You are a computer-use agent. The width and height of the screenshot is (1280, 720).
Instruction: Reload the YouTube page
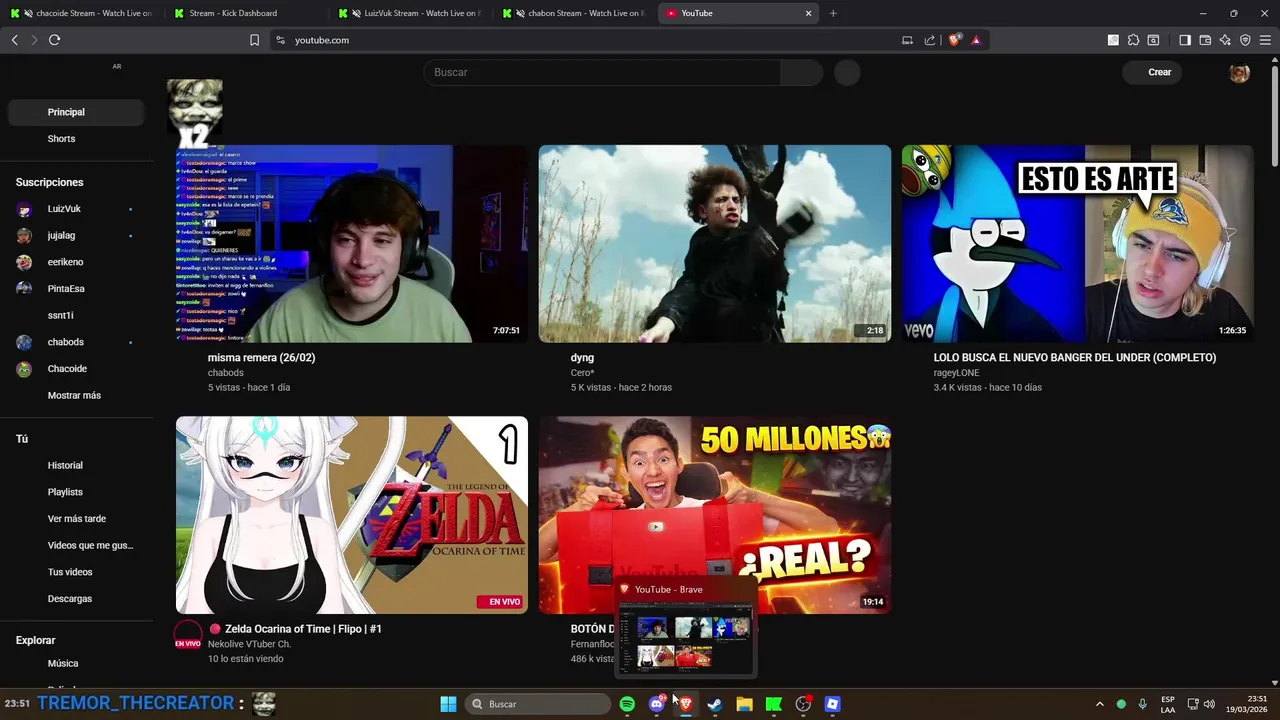point(54,40)
